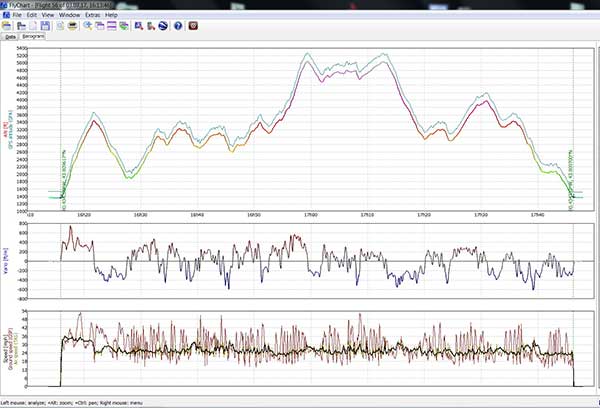Screen dimensions: 600x408
Task: Click the magnifying glass zoom icon
Action: coord(88,26)
